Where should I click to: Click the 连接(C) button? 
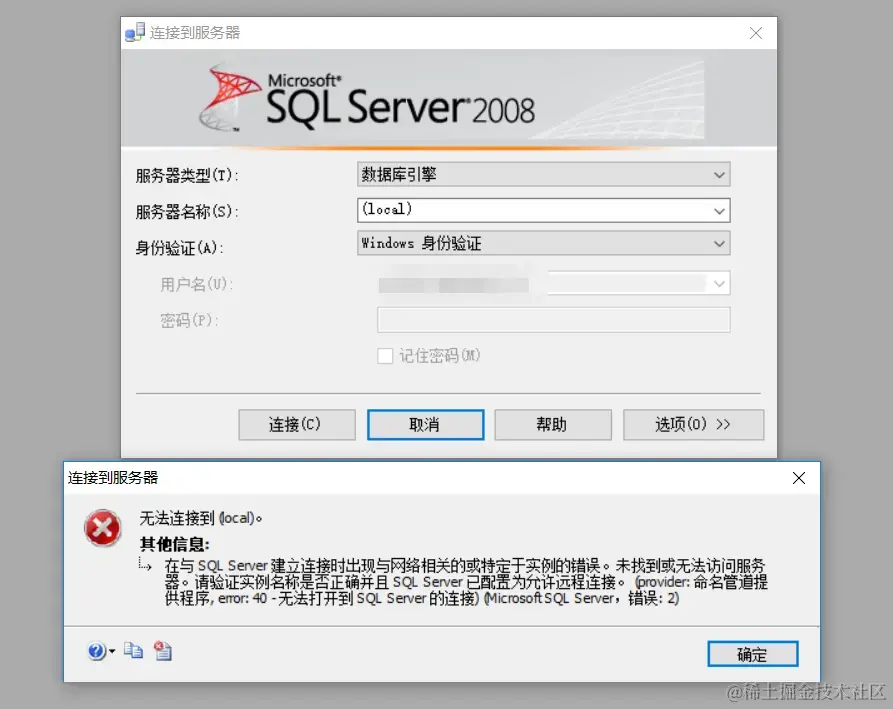pyautogui.click(x=297, y=425)
